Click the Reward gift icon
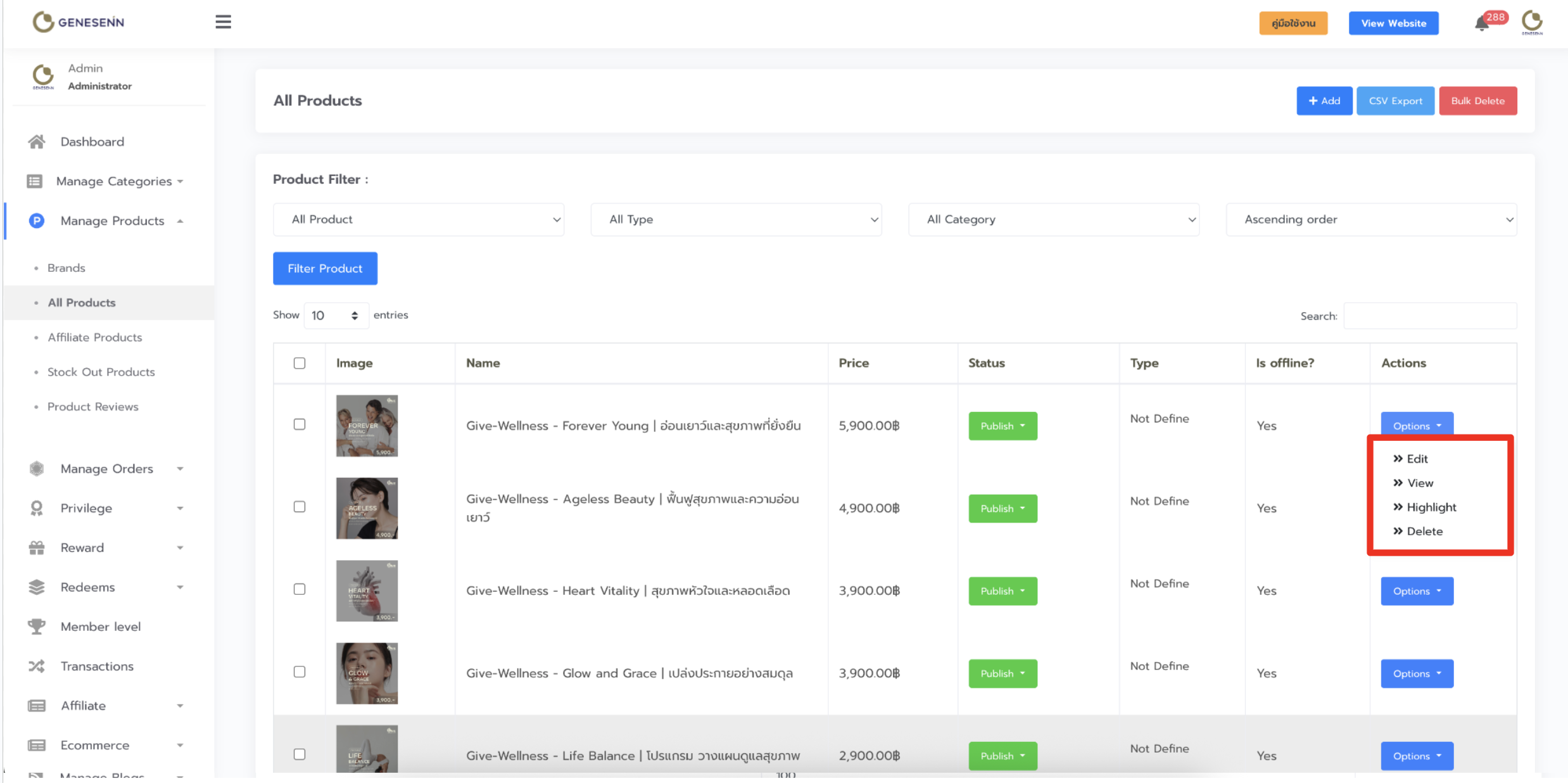Screen dimensions: 1568x783 tap(37, 548)
